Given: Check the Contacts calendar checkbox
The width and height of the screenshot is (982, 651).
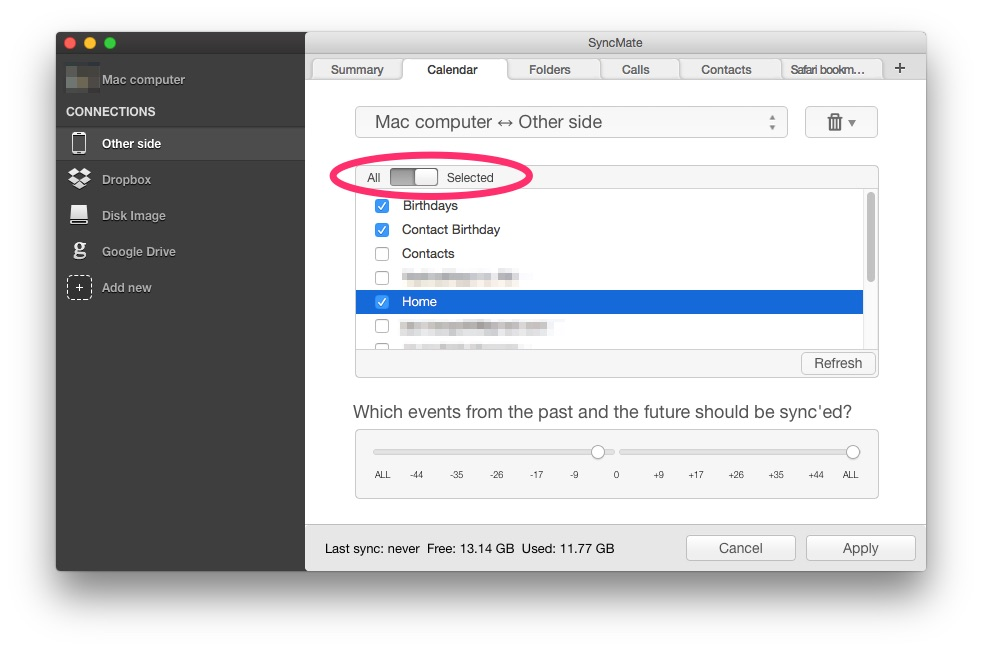Looking at the screenshot, I should tap(382, 254).
